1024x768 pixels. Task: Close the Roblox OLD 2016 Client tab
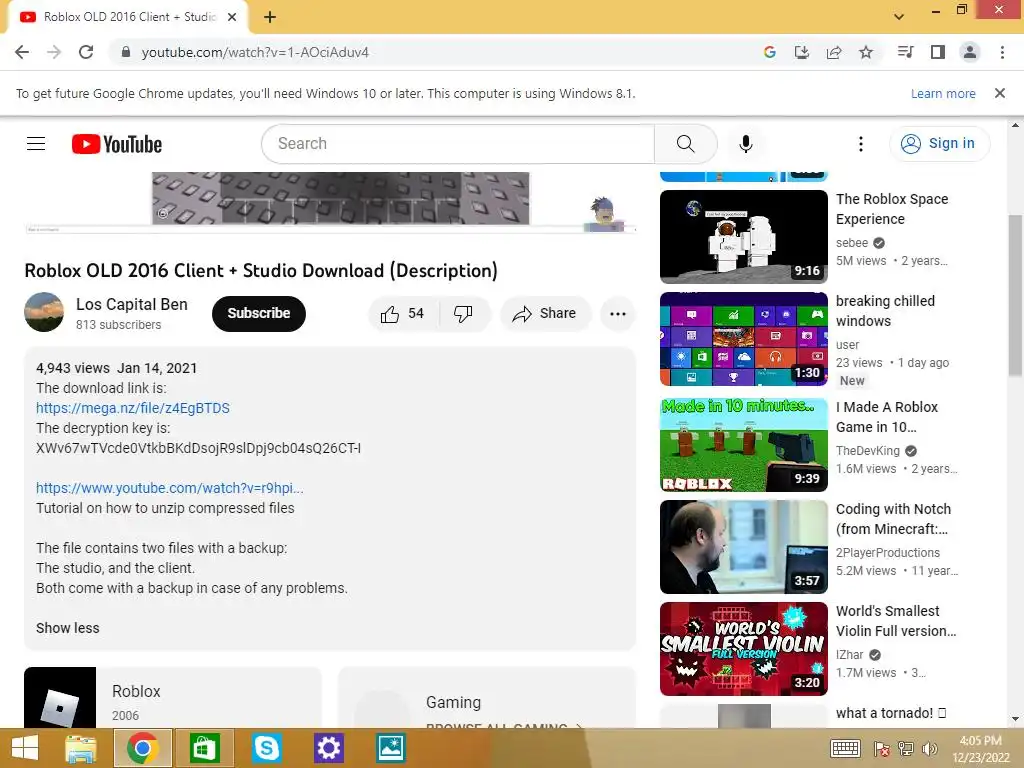tap(232, 17)
